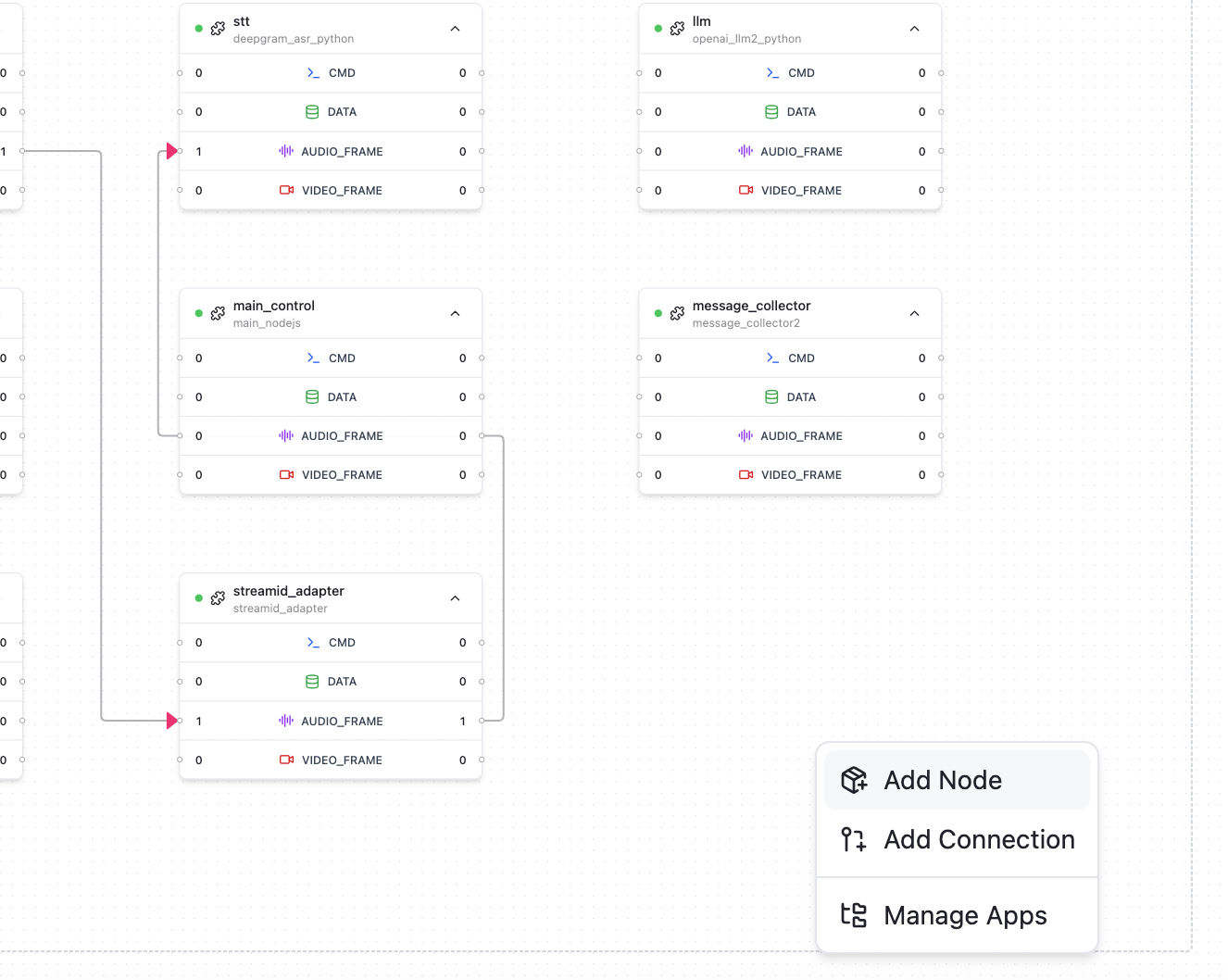Click the puzzle icon on the llm node
Image resolution: width=1228 pixels, height=980 pixels.
pyautogui.click(x=677, y=29)
